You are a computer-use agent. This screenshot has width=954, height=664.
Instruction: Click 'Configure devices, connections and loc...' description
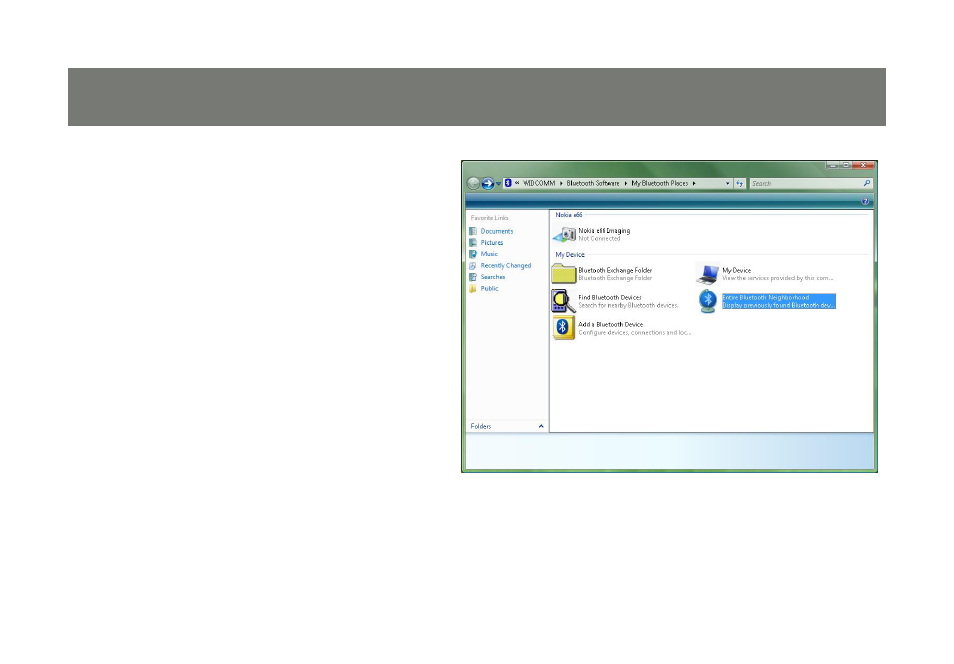coord(635,333)
